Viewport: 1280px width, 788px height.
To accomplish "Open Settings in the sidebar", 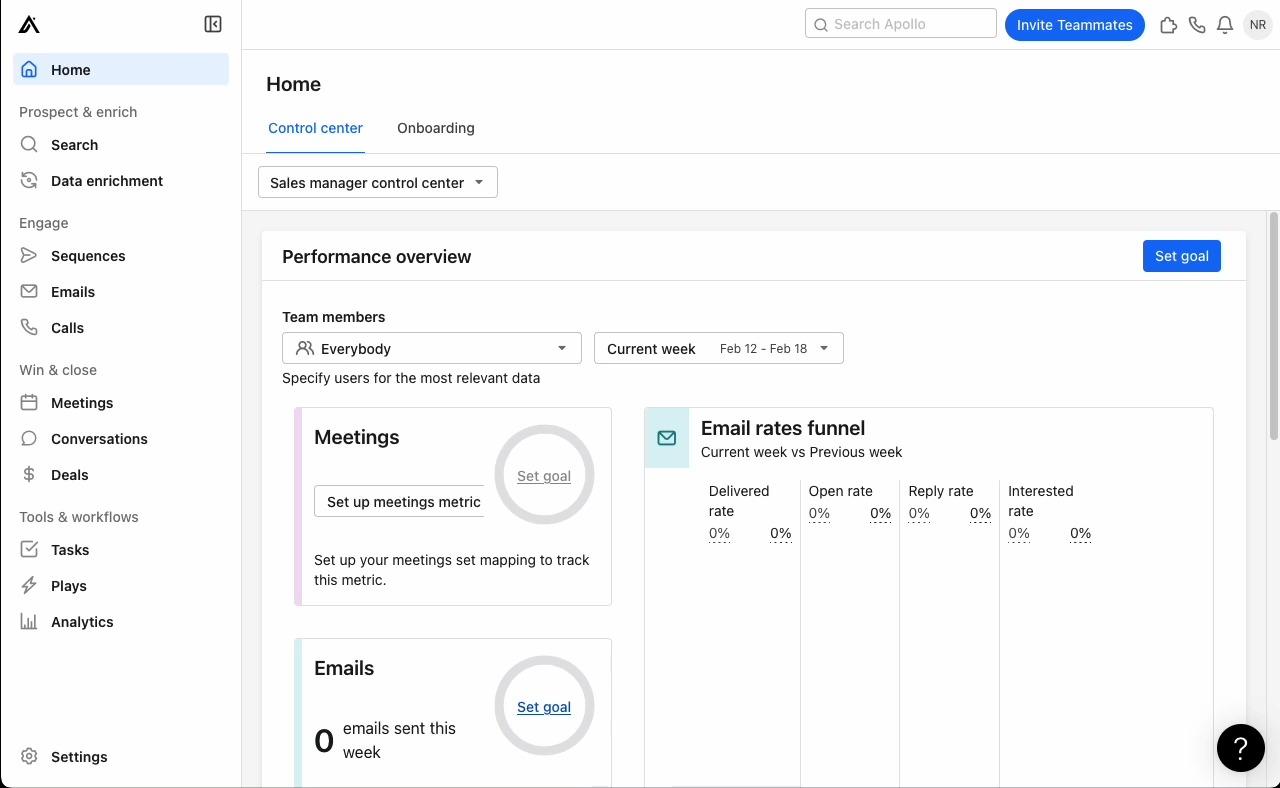I will (121, 756).
